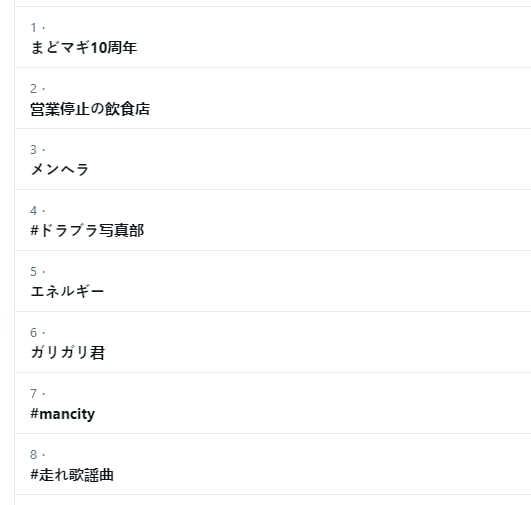
Task: Click rank number 1 label
Action: click(34, 27)
